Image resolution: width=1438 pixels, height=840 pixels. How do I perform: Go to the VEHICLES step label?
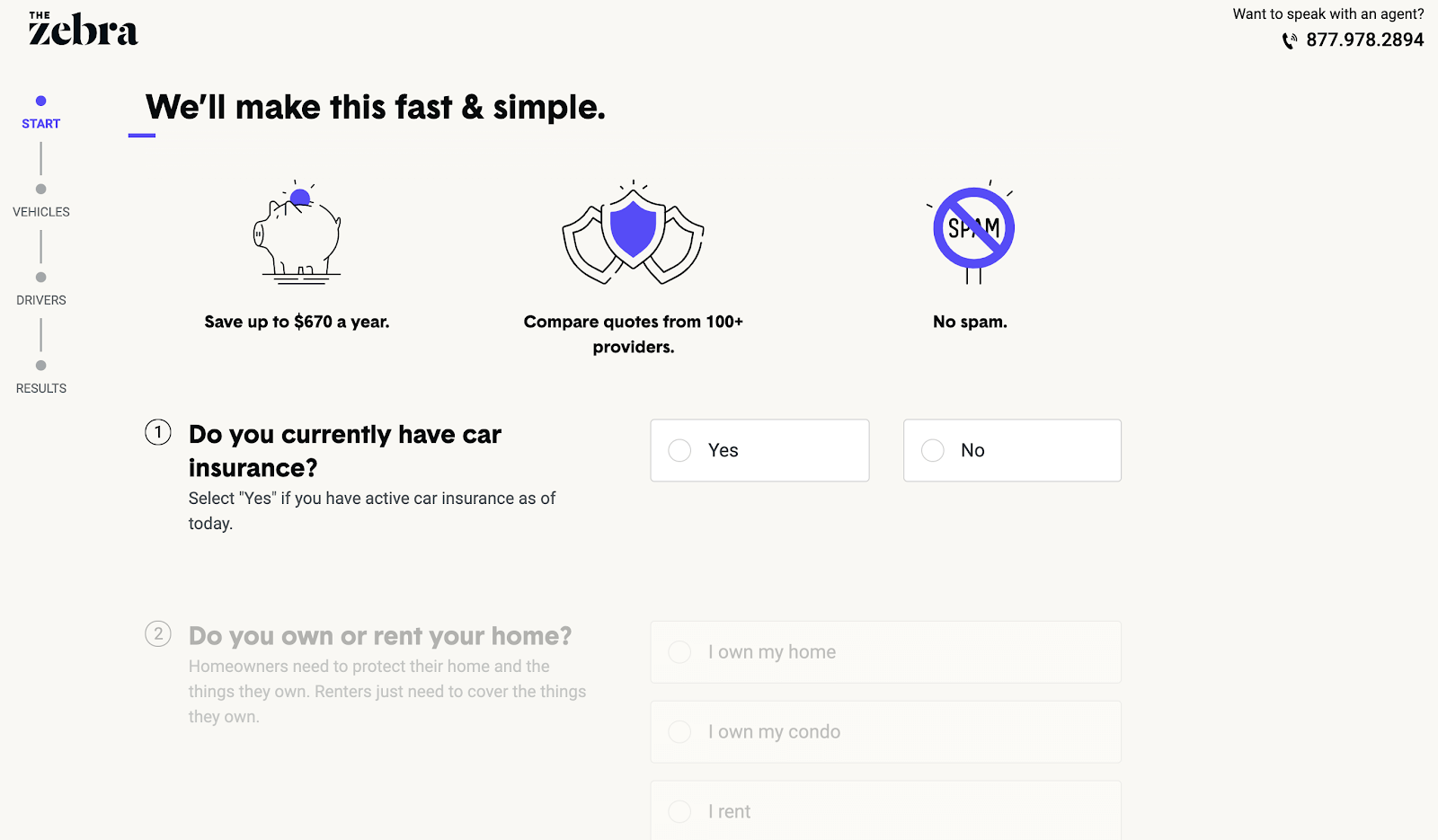pos(41,212)
